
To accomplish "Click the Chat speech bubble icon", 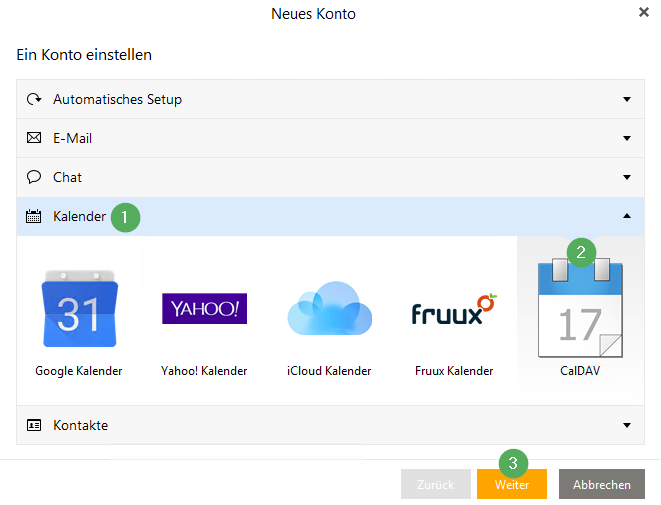I will [34, 177].
